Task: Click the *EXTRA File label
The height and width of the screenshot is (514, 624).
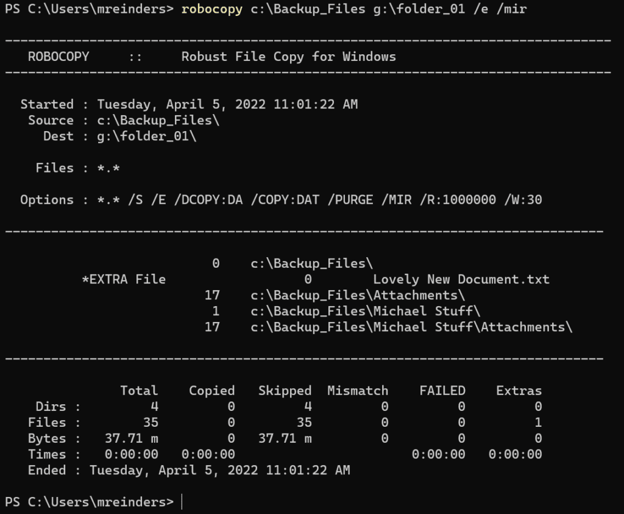Action: 123,279
